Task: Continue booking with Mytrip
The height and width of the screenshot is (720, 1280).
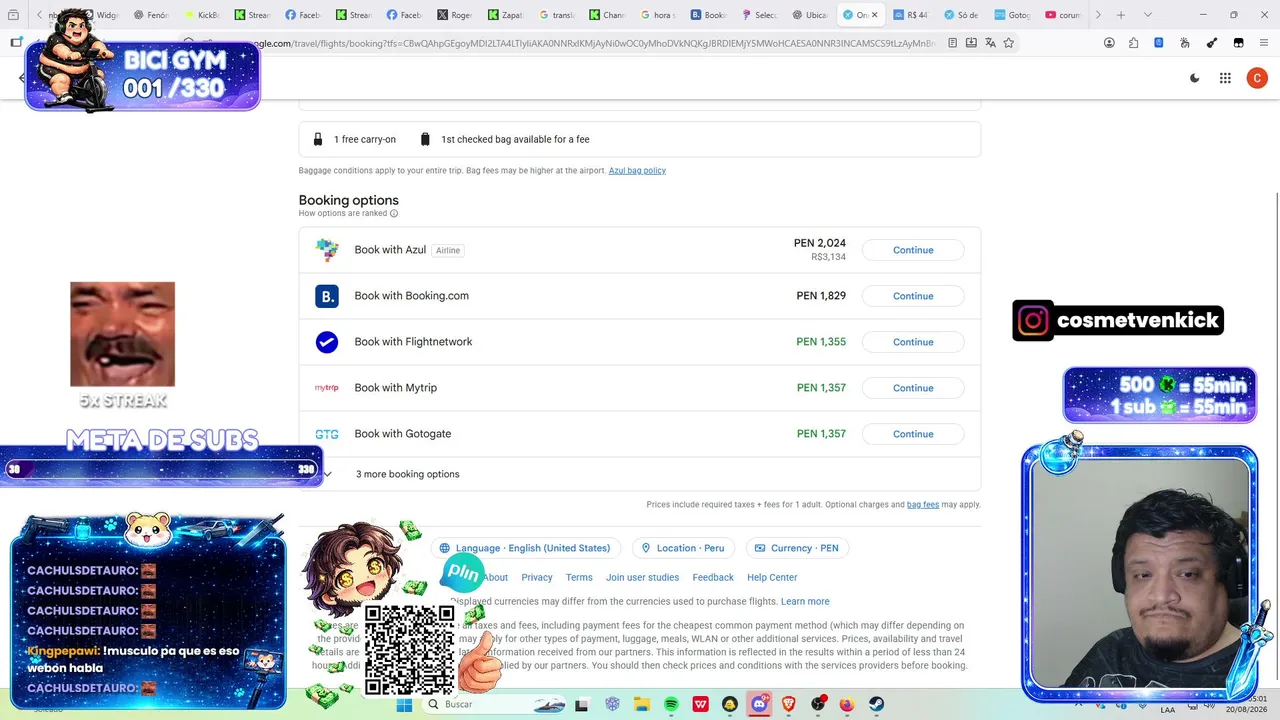Action: (x=913, y=388)
